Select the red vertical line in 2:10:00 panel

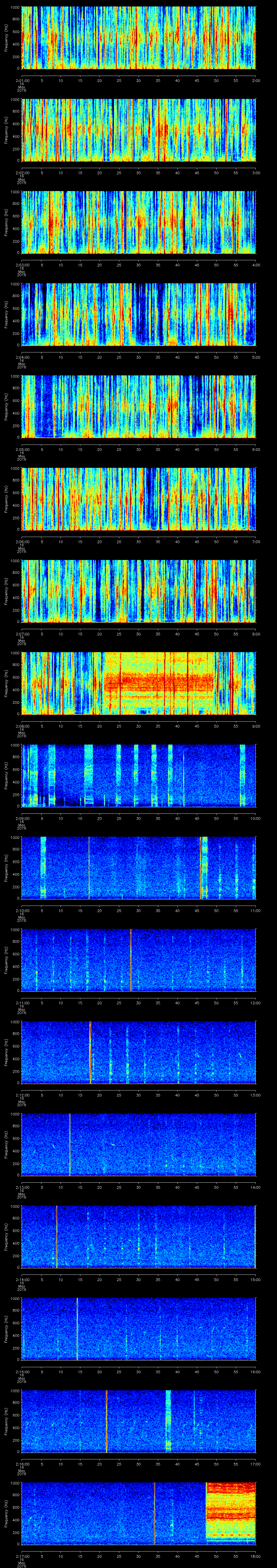89,868
